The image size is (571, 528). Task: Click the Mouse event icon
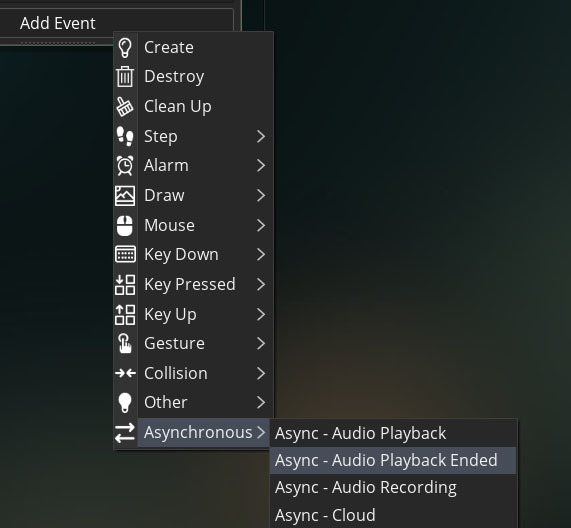coord(125,225)
